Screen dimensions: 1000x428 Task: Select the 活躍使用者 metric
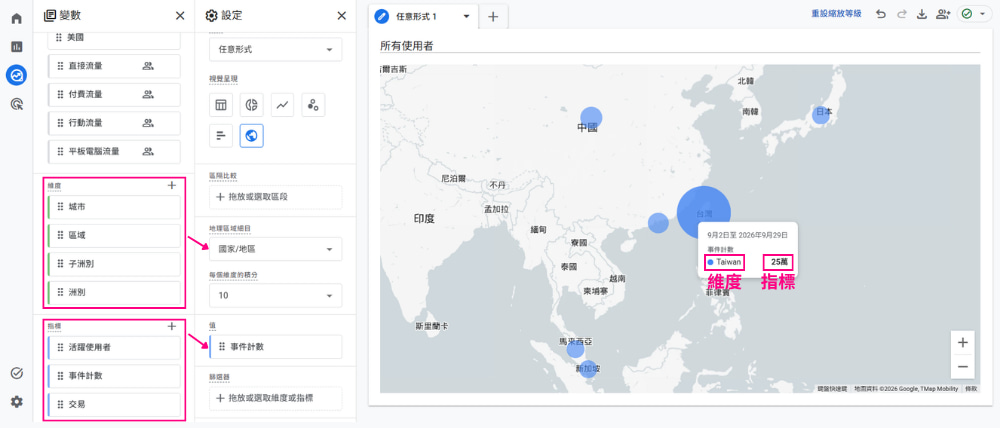click(x=114, y=347)
